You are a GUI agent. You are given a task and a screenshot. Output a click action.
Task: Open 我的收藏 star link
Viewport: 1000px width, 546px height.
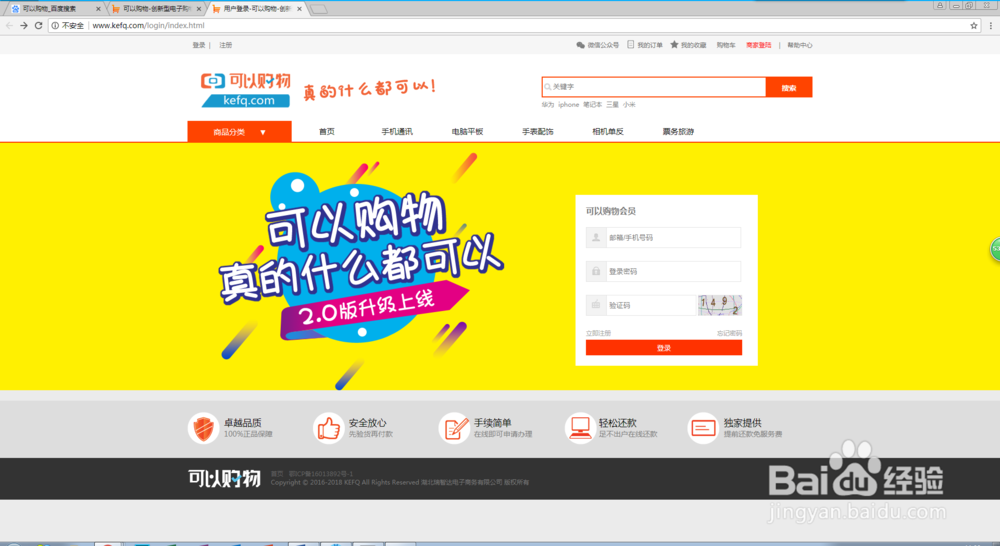click(x=688, y=45)
